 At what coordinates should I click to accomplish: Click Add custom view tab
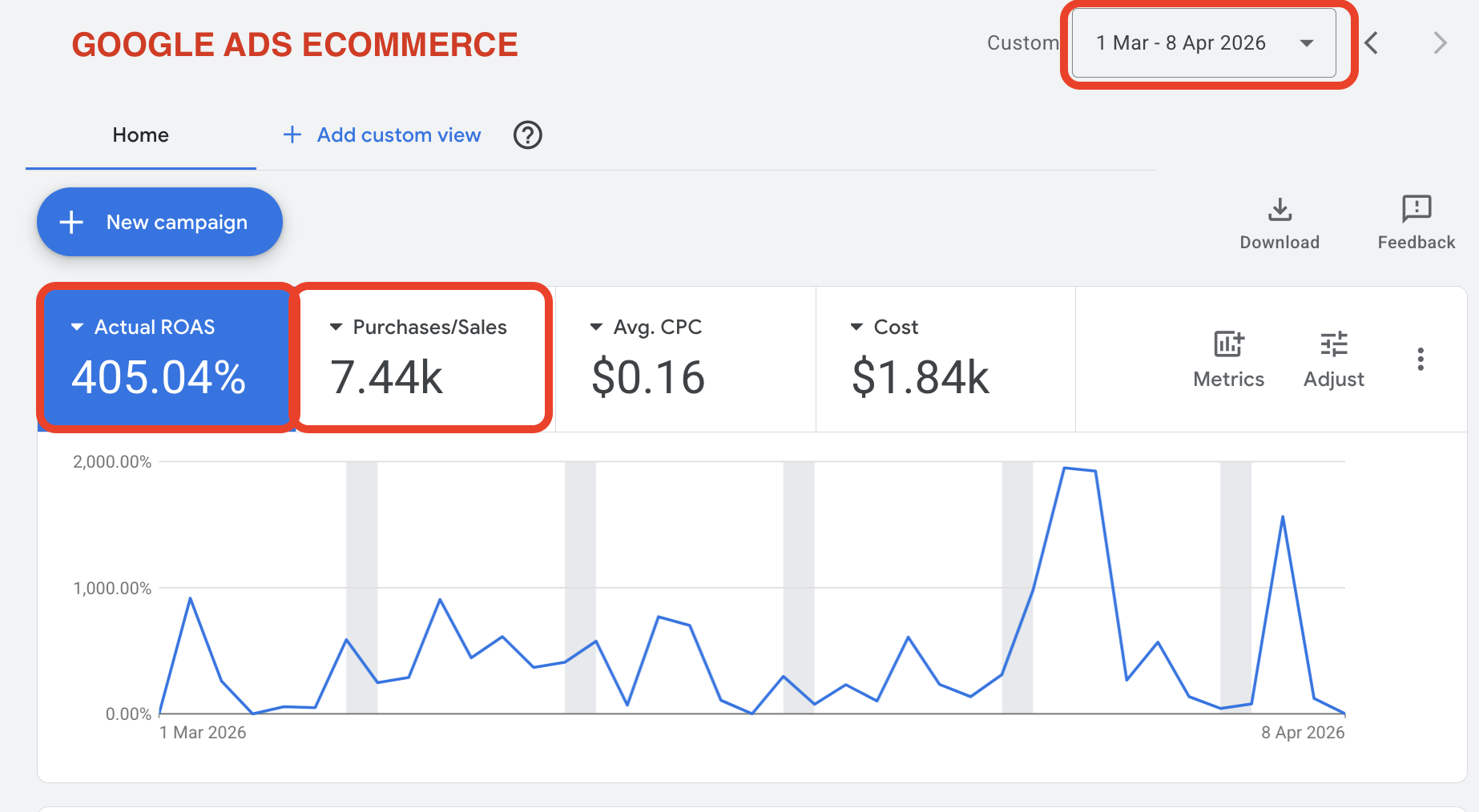[x=382, y=135]
